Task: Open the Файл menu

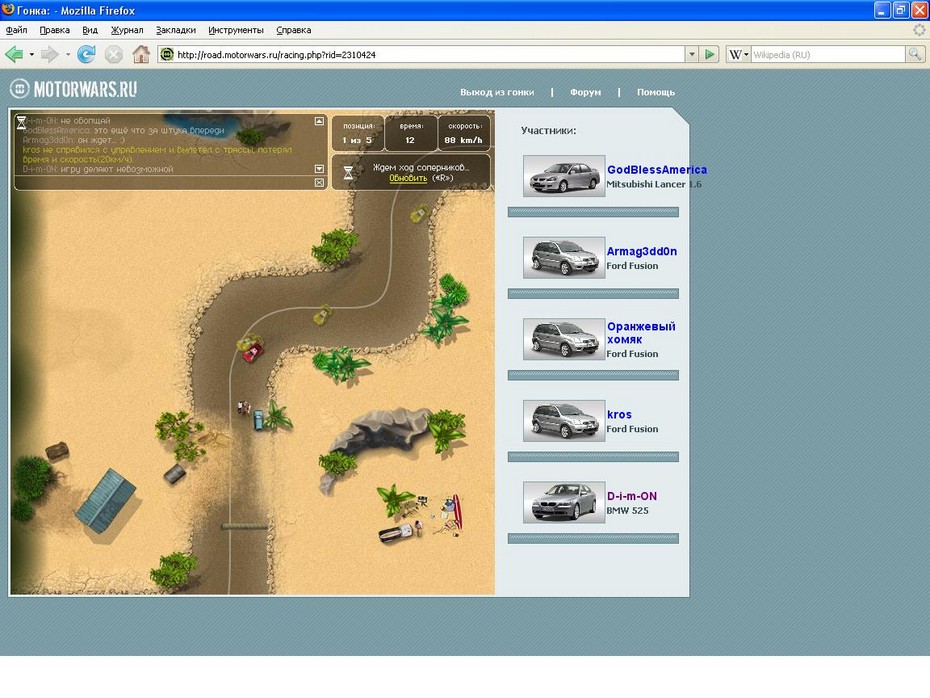Action: 17,30
